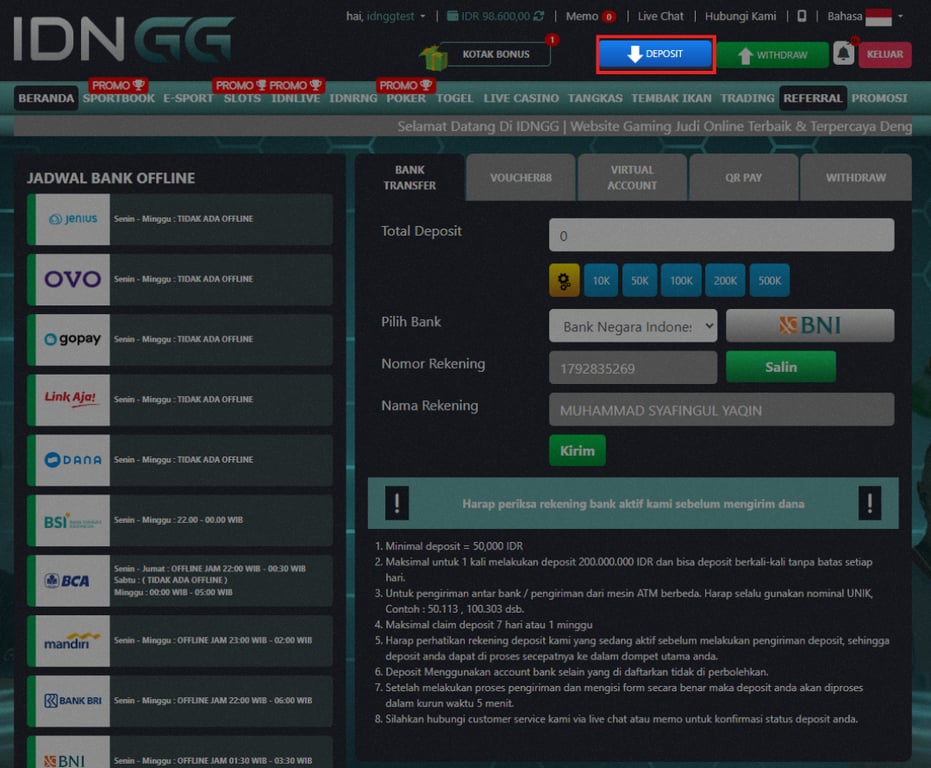
Task: Open the Togel menu
Action: click(x=455, y=99)
